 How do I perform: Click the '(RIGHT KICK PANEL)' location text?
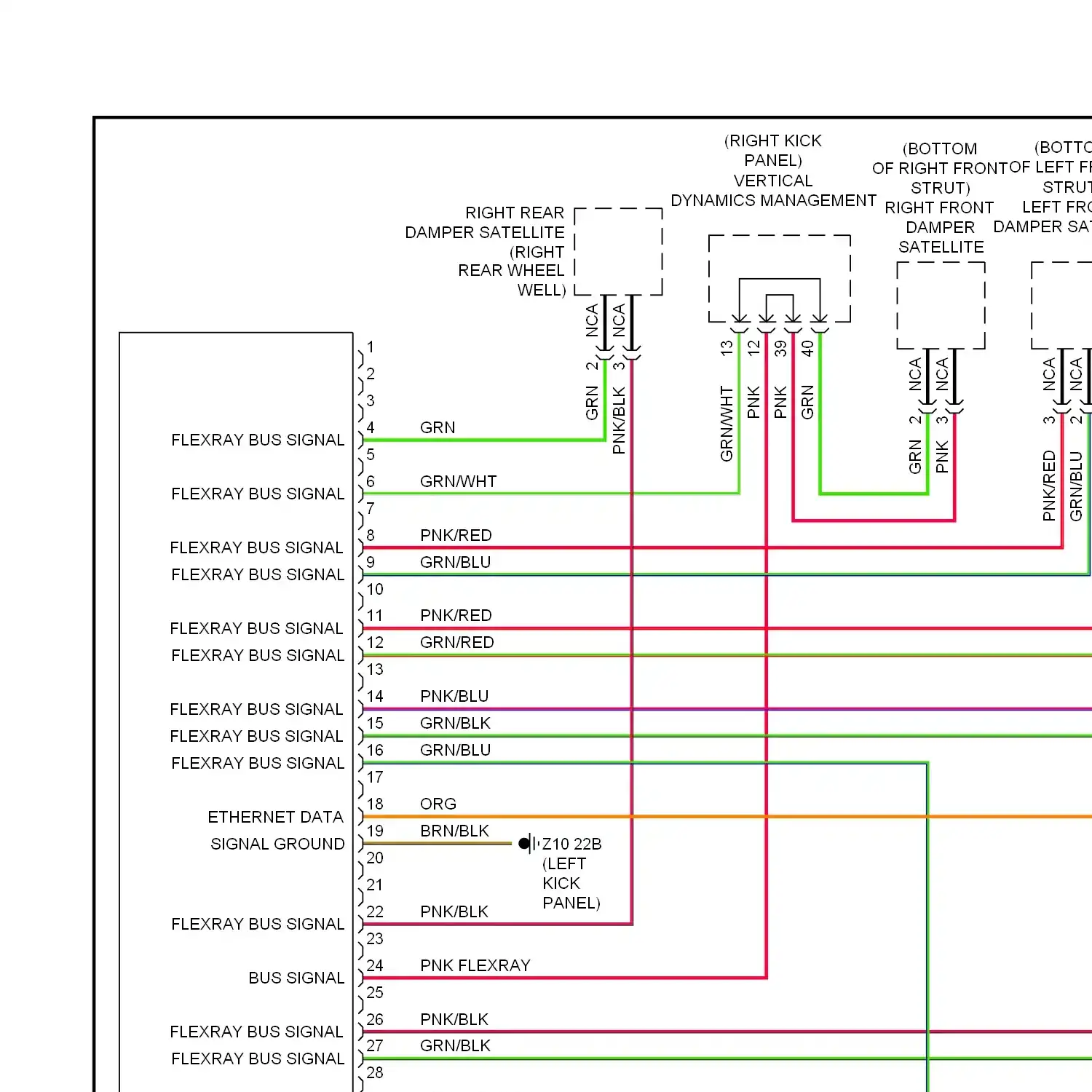point(773,150)
